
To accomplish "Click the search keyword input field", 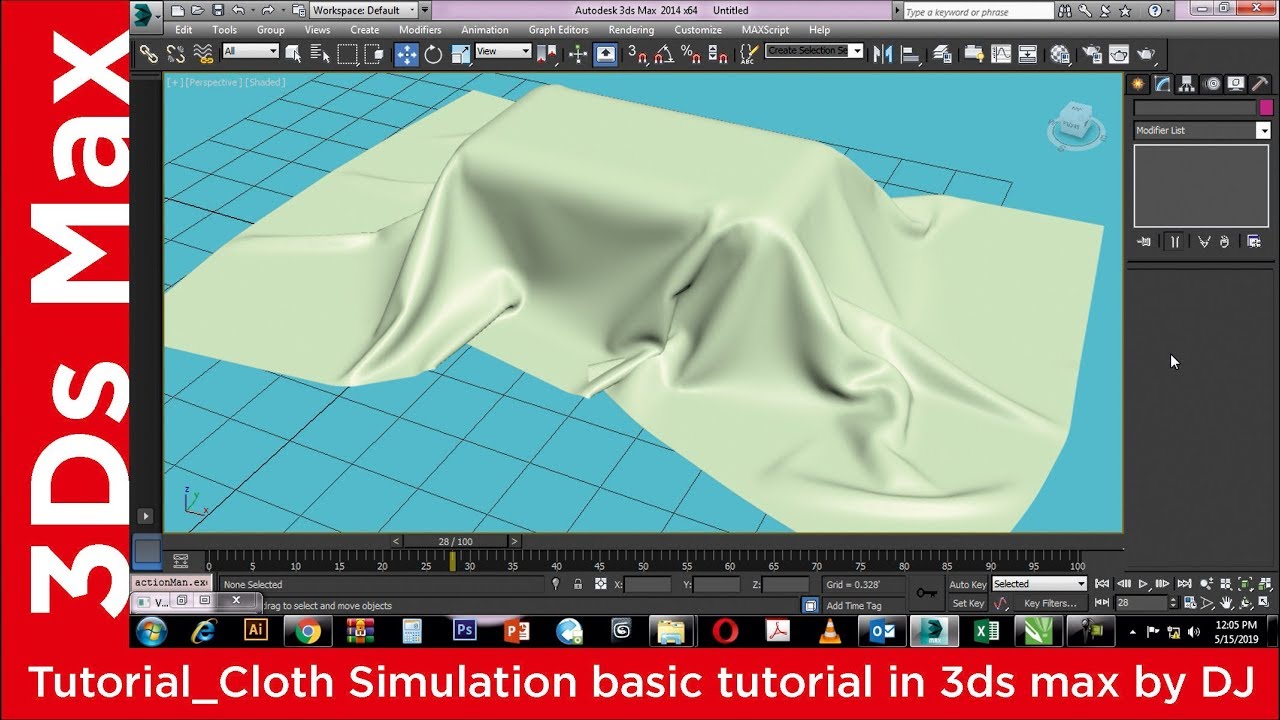I will [978, 12].
